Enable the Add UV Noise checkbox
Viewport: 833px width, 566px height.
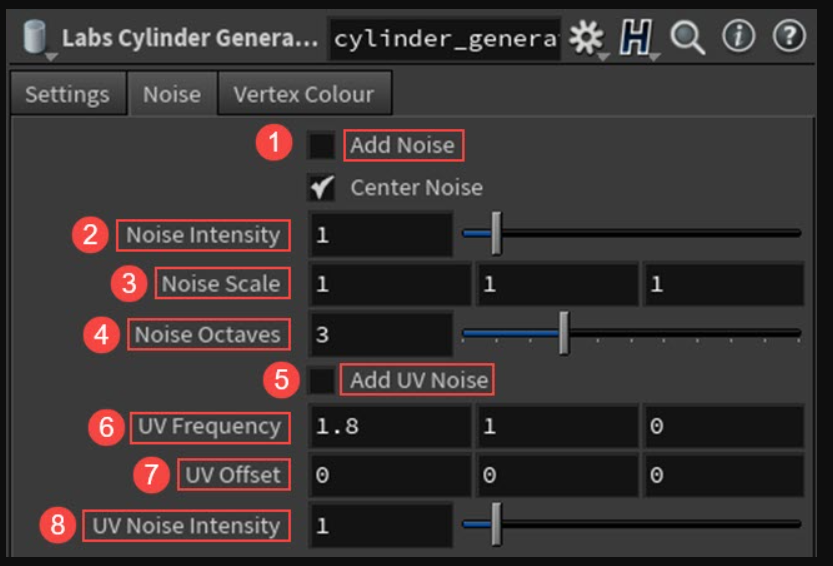[x=321, y=380]
